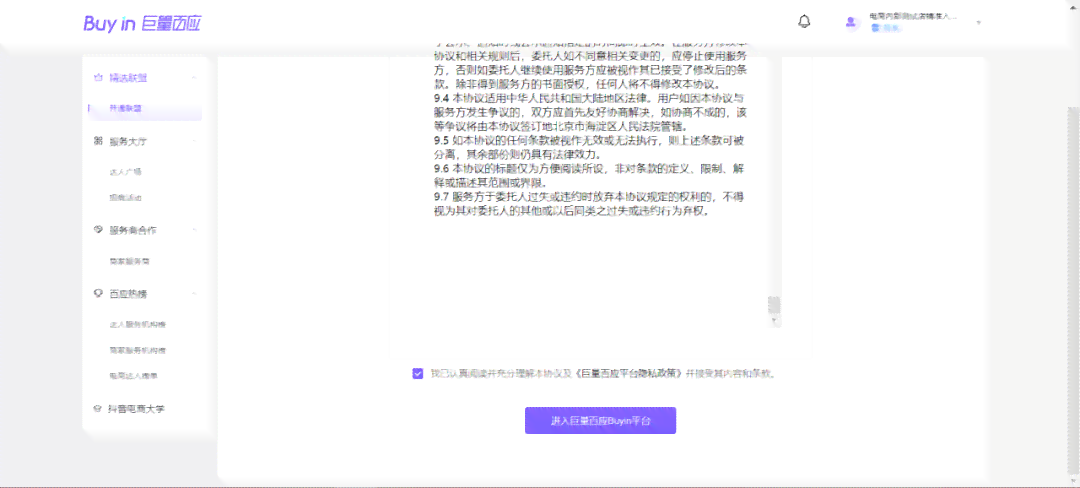The height and width of the screenshot is (488, 1080).
Task: Click the account name text in header
Action: [x=913, y=16]
